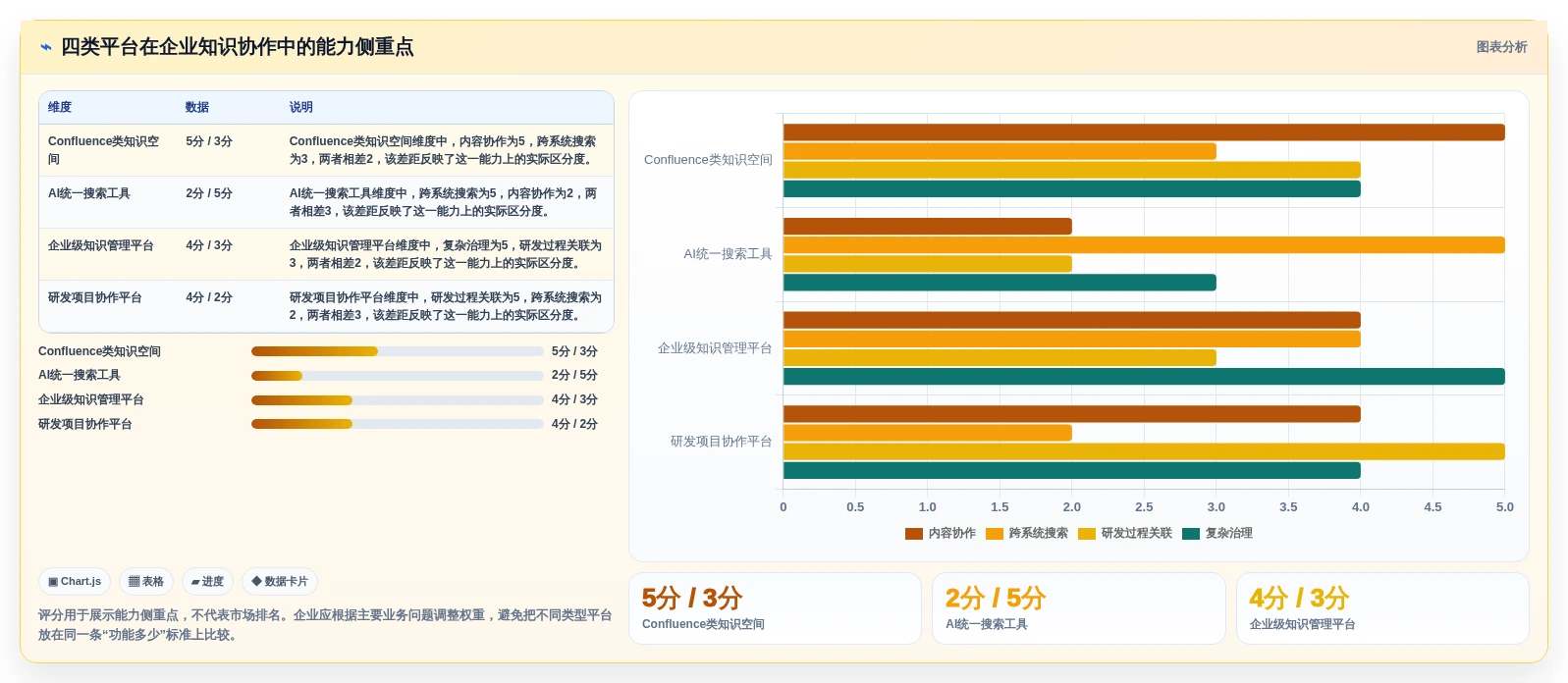
Task: Click description text for AI统一搜索工具 row
Action: tap(443, 202)
